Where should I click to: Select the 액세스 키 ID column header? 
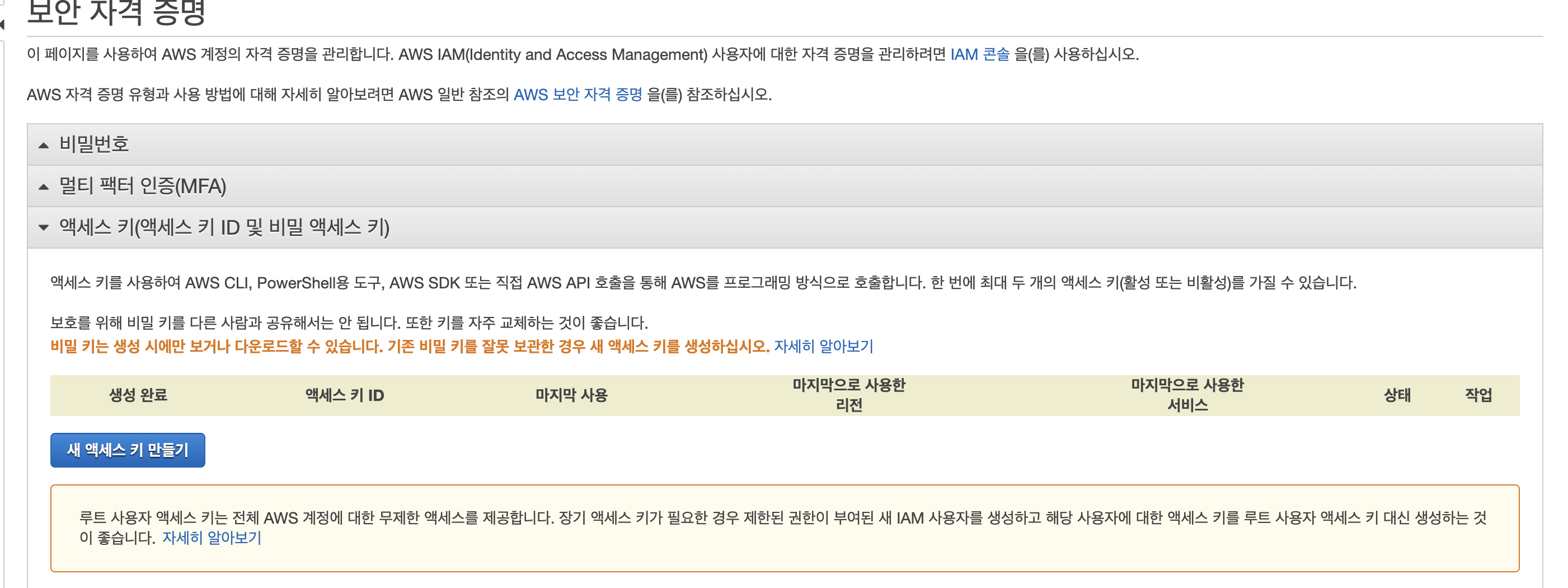[345, 395]
